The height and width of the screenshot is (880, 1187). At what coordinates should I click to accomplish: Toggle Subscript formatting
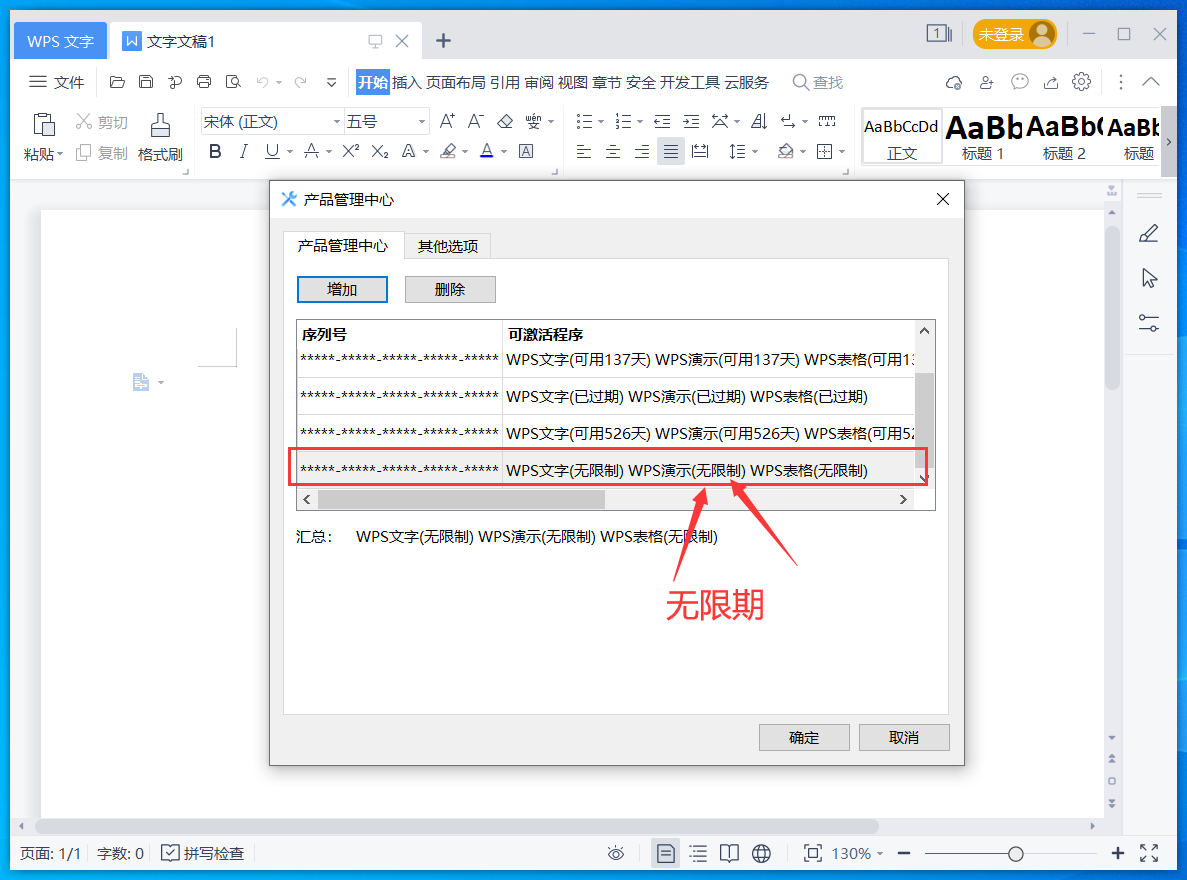point(379,151)
